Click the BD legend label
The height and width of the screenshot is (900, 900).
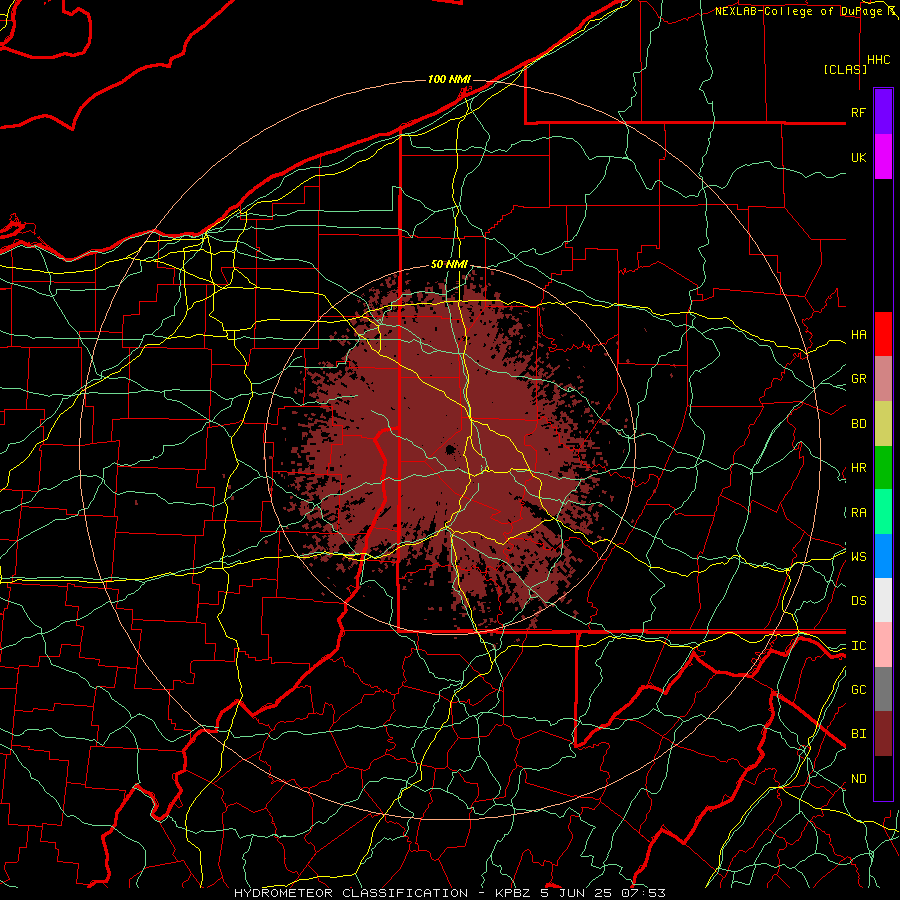click(858, 424)
